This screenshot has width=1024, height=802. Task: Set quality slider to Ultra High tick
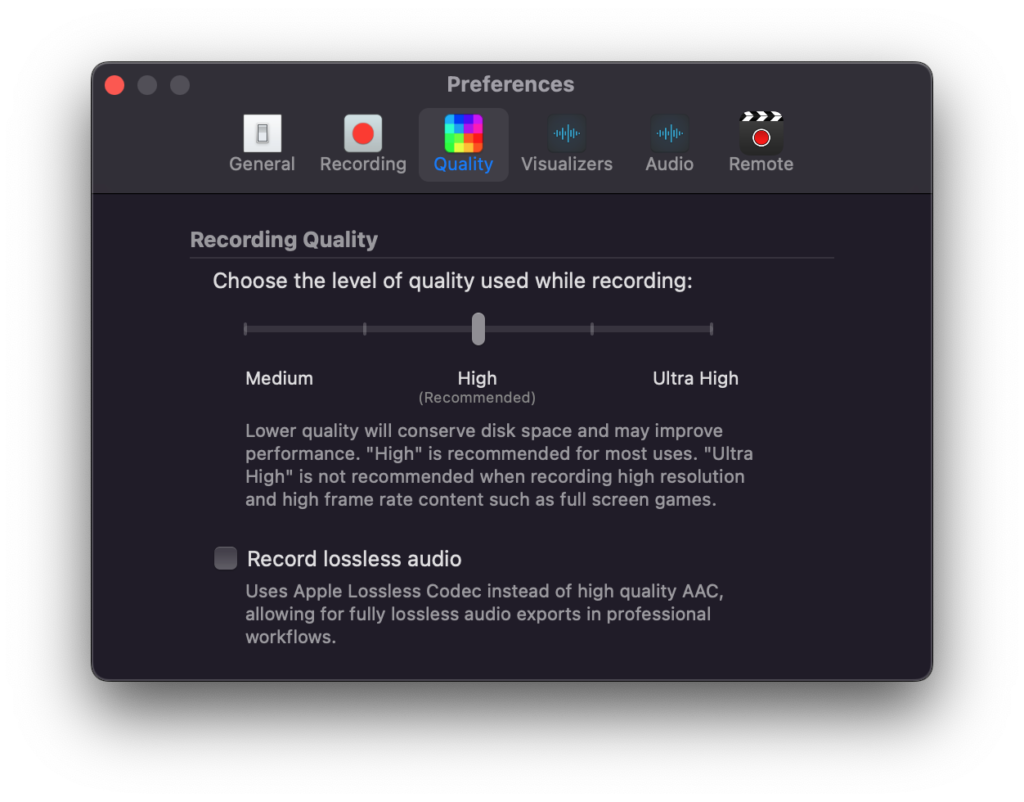coord(711,329)
